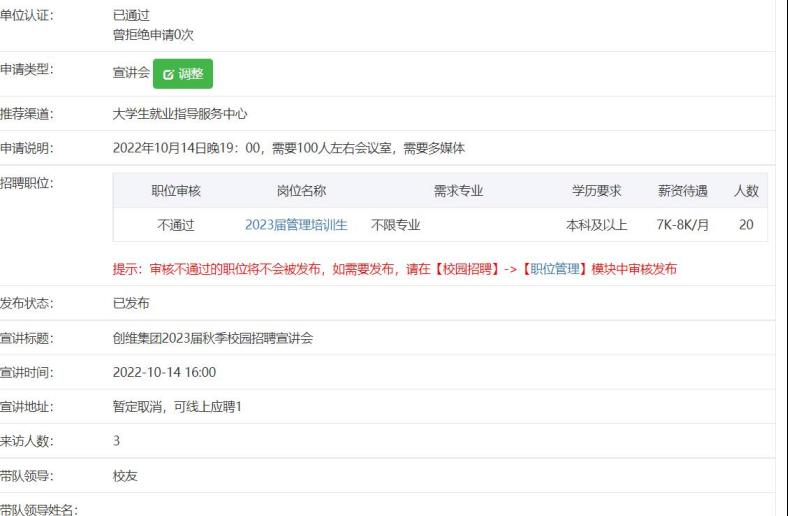
Task: Click the 宣讲地址 text 暂定取消，可线上应聘1
Action: click(x=178, y=407)
